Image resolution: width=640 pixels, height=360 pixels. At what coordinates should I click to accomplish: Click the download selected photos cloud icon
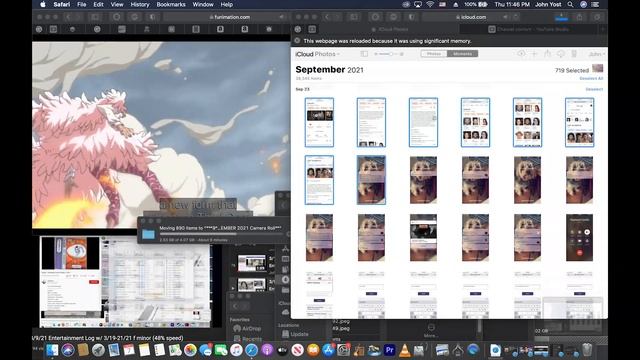tap(561, 54)
